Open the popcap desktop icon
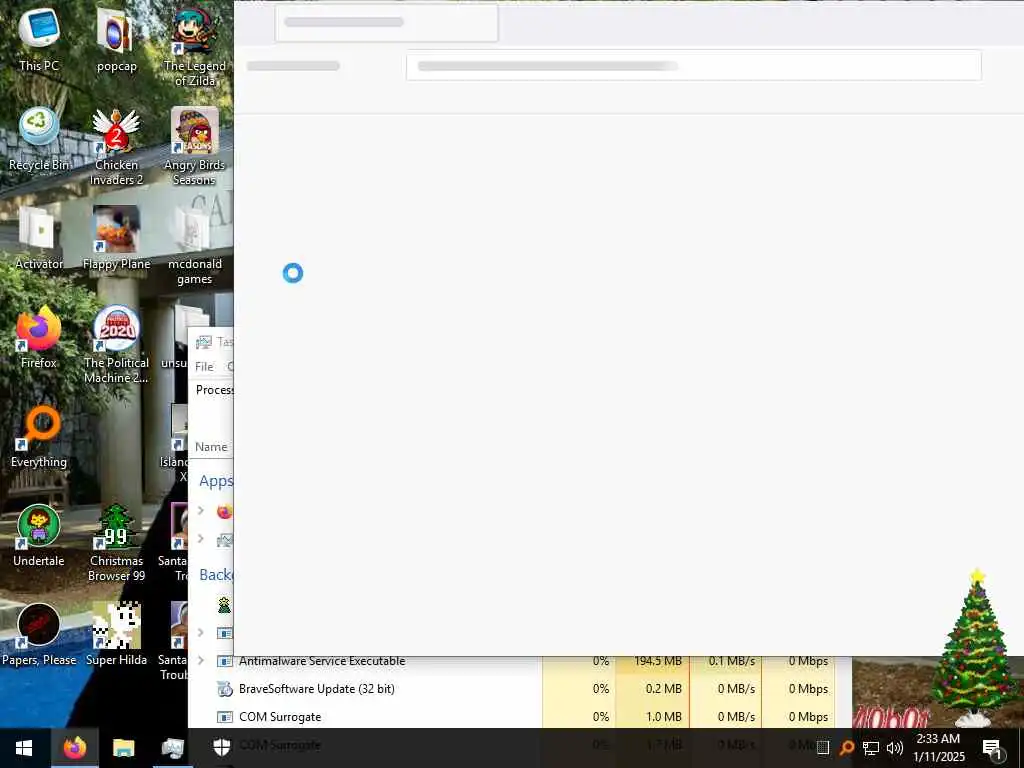Image resolution: width=1024 pixels, height=768 pixels. (116, 39)
